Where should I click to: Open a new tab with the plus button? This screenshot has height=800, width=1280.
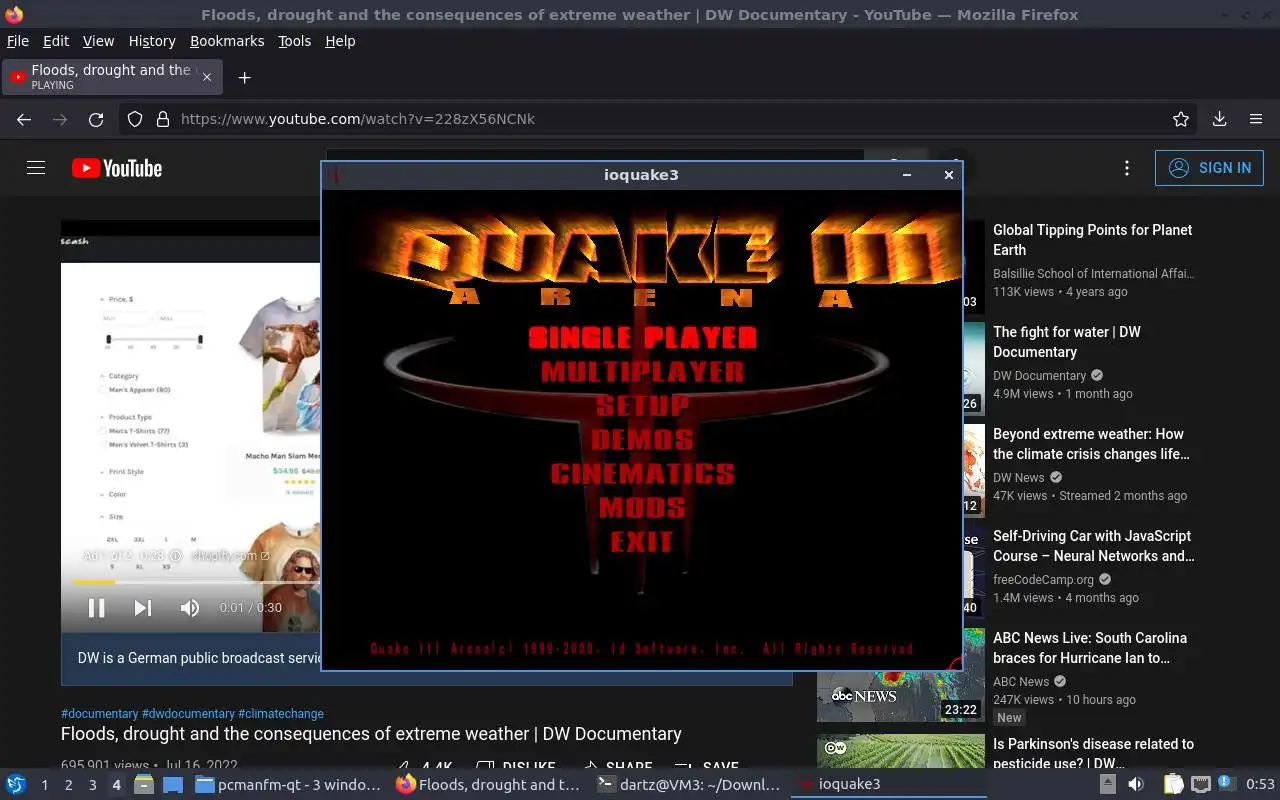pos(244,77)
